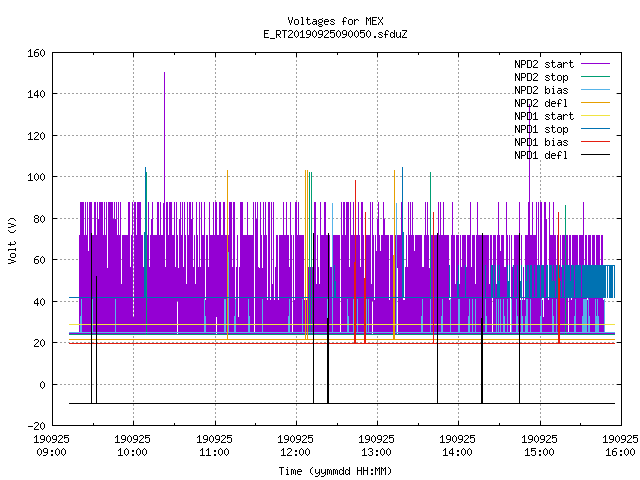Select the NPD2 bias legend entry
This screenshot has height=480, width=640.
pos(562,90)
